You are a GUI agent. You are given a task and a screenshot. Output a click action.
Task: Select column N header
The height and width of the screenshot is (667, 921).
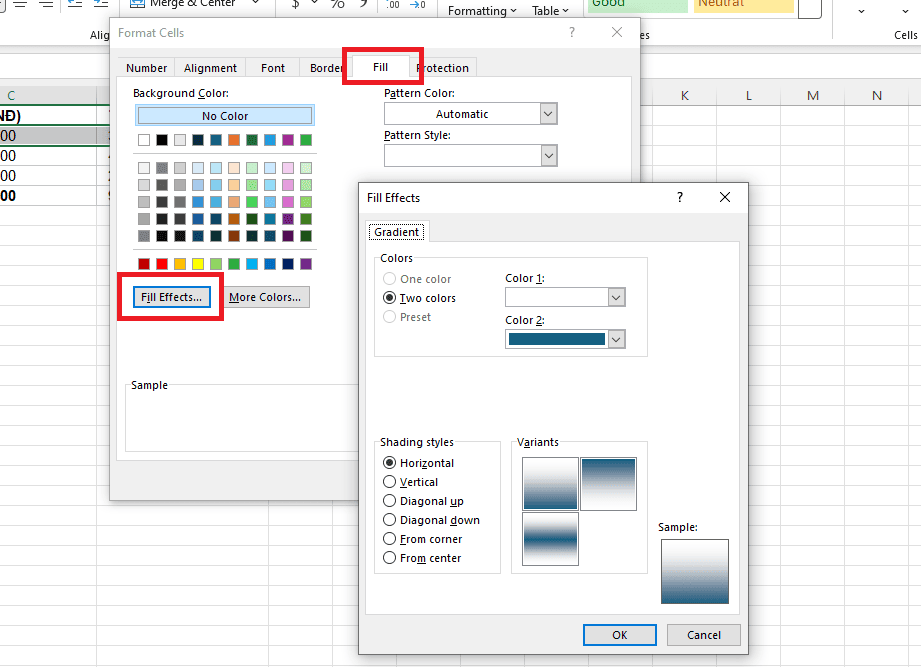pyautogui.click(x=877, y=96)
